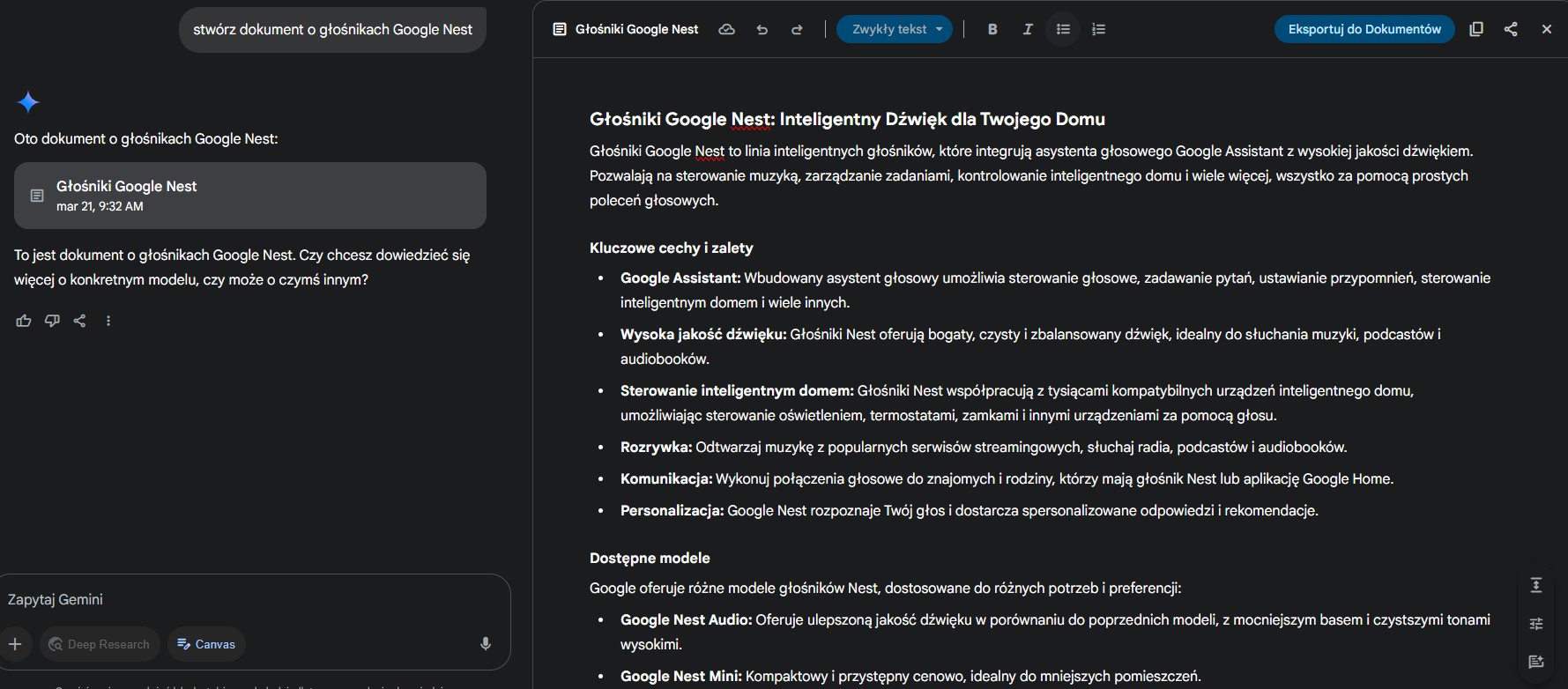Copy the document contents with the copy icon
This screenshot has height=689, width=1568.
pyautogui.click(x=1476, y=29)
